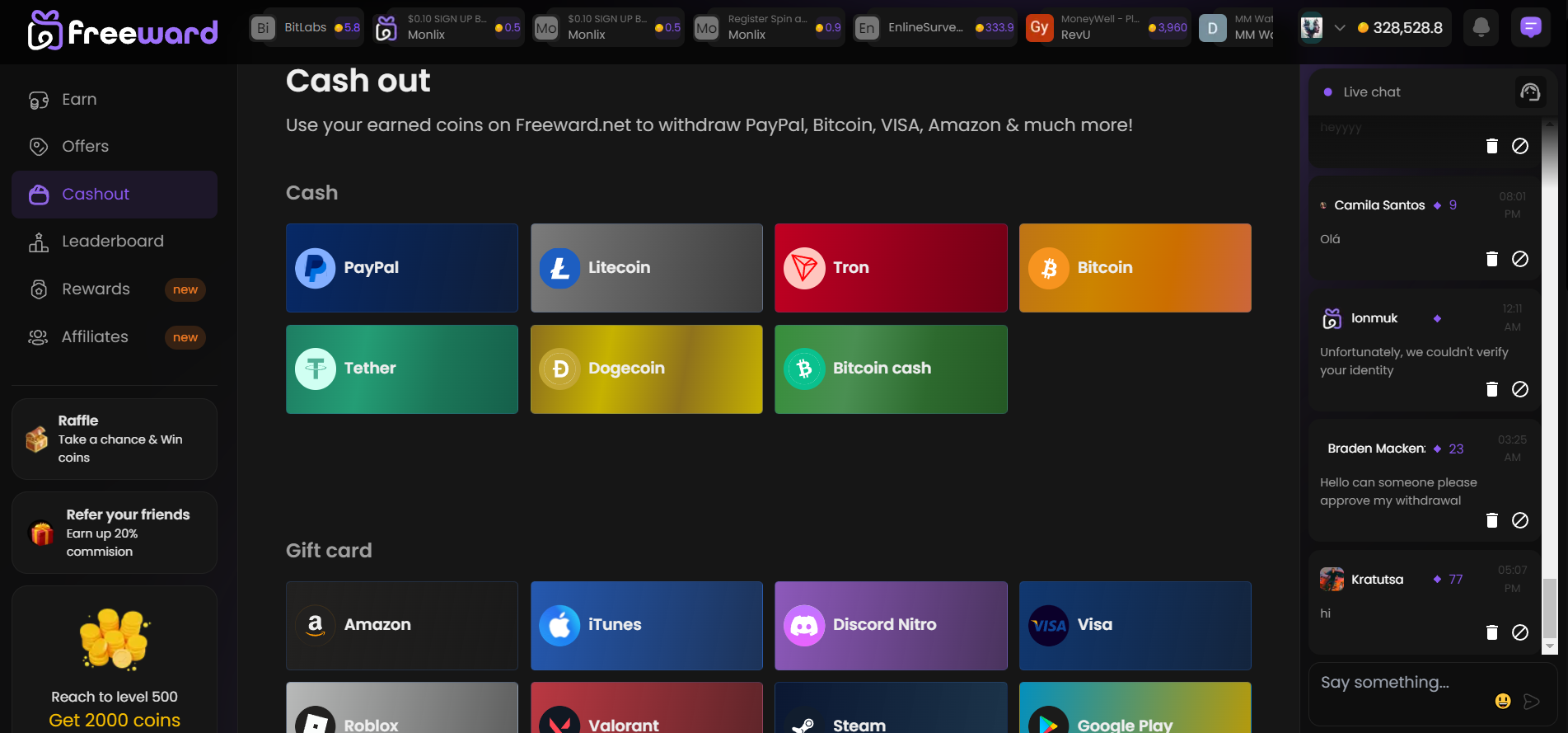Select Cashout in the sidebar
The image size is (1568, 733).
coord(115,195)
